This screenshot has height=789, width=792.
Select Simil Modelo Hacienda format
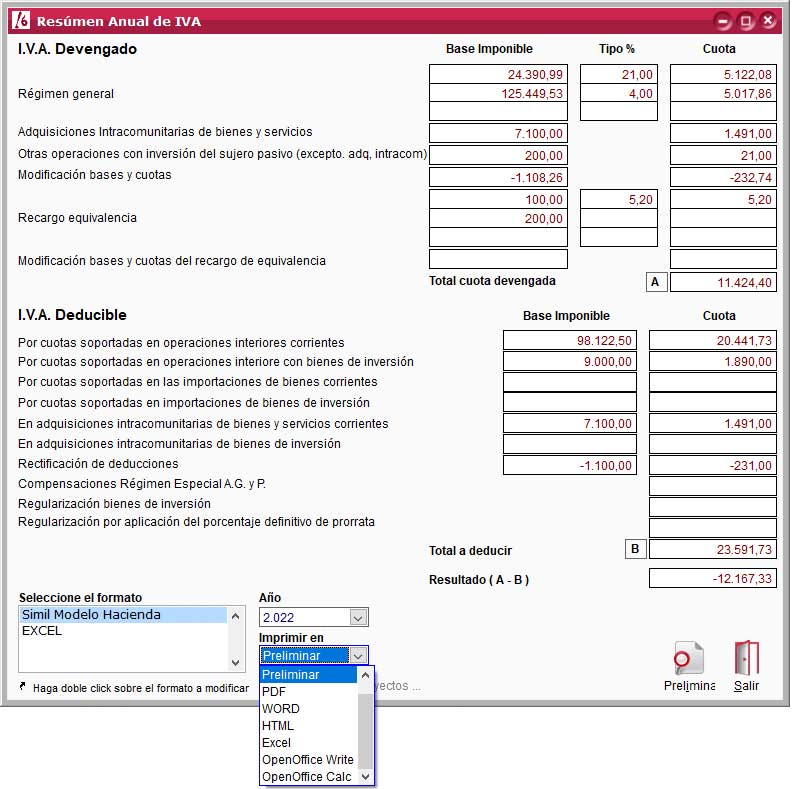(123, 615)
